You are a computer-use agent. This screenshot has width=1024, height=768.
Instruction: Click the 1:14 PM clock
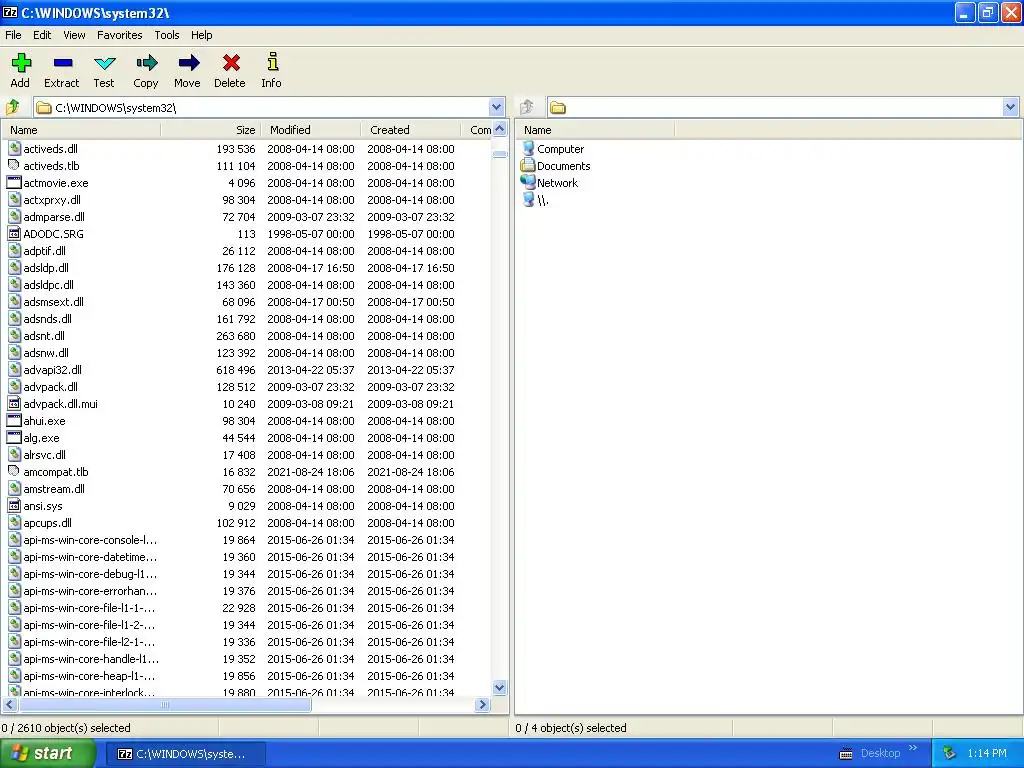coord(987,754)
